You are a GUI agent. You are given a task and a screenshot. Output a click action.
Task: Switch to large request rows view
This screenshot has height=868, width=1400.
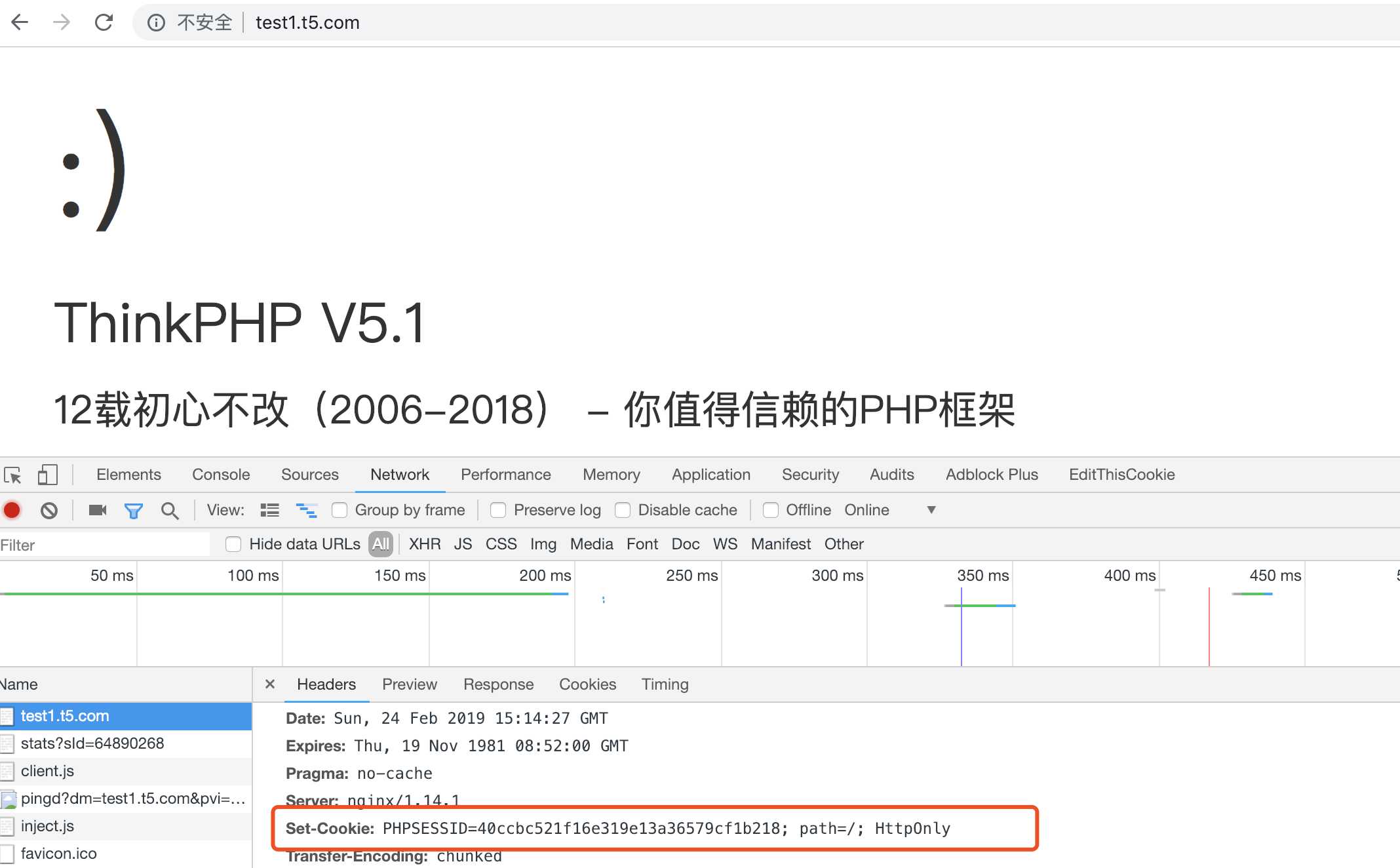(x=269, y=510)
